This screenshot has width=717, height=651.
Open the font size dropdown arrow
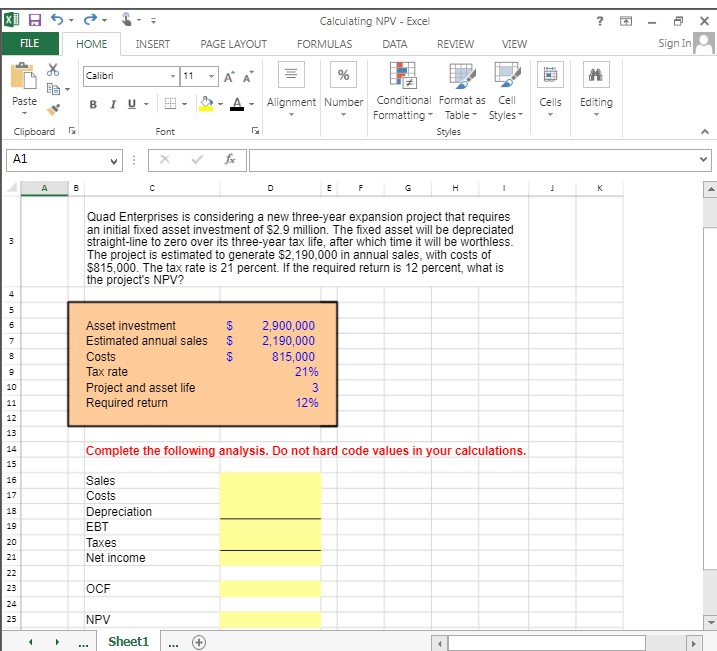point(213,76)
